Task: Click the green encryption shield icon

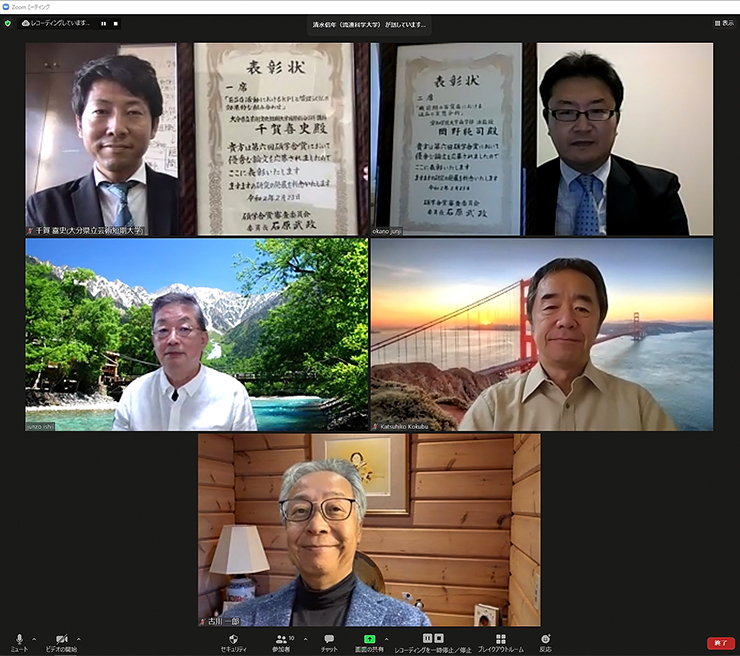Action: tap(8, 22)
